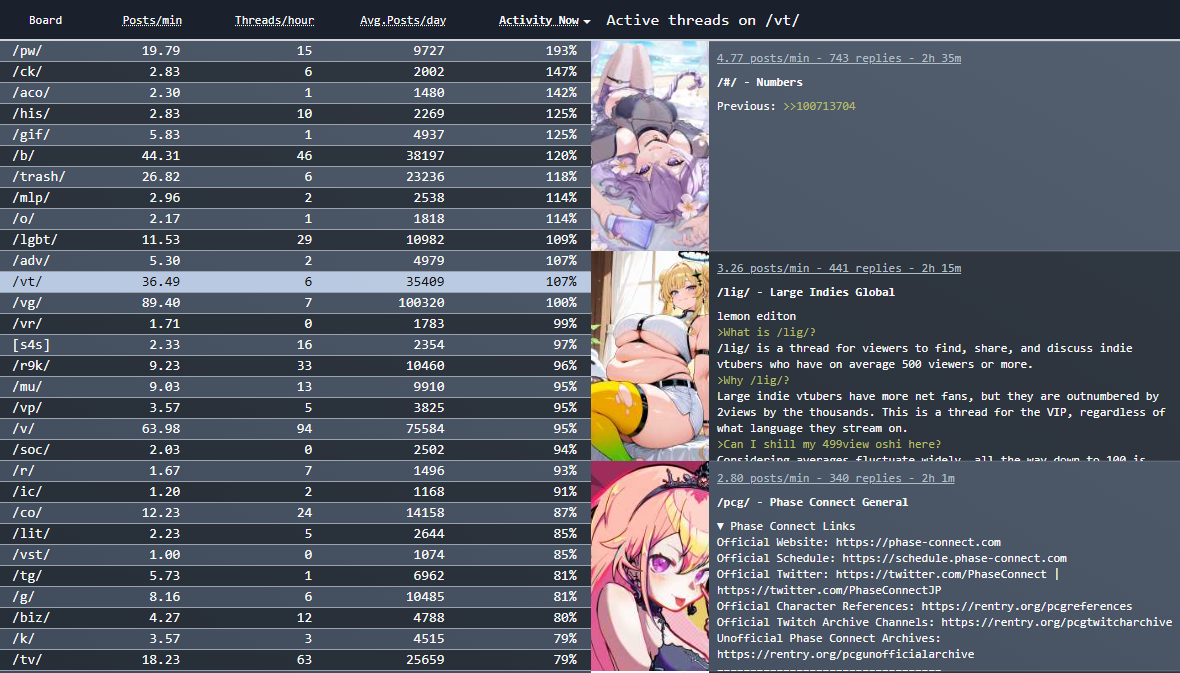Select the /lgbt/ board row
The image size is (1180, 673).
coord(295,239)
